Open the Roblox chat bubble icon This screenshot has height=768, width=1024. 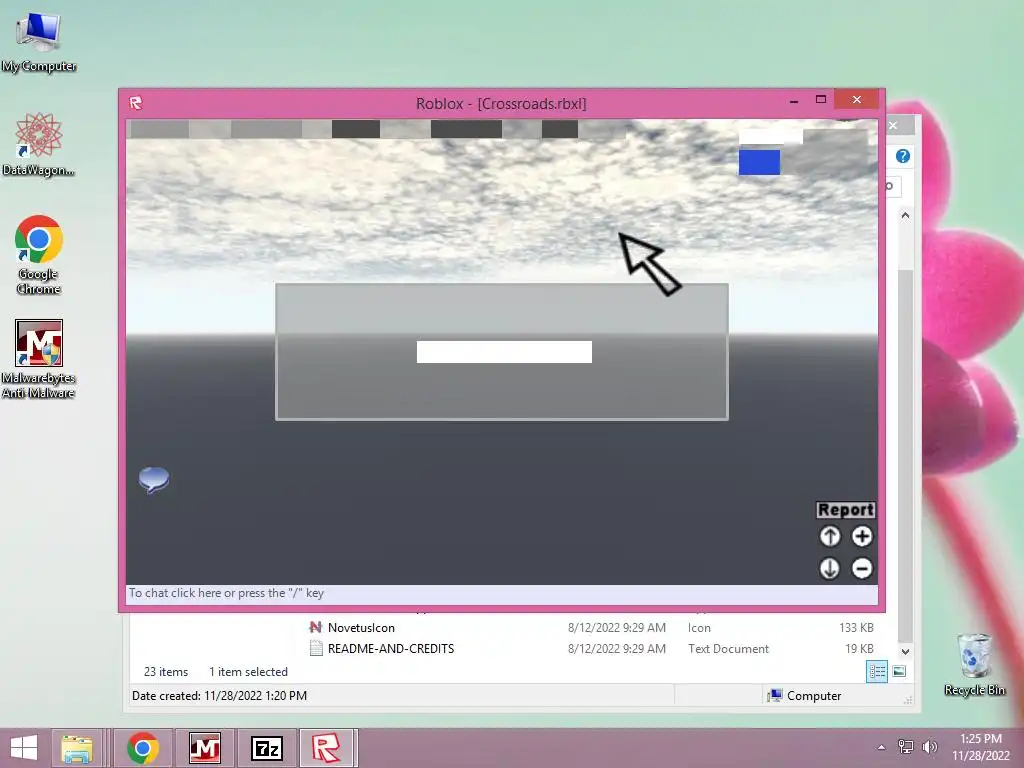(x=154, y=480)
